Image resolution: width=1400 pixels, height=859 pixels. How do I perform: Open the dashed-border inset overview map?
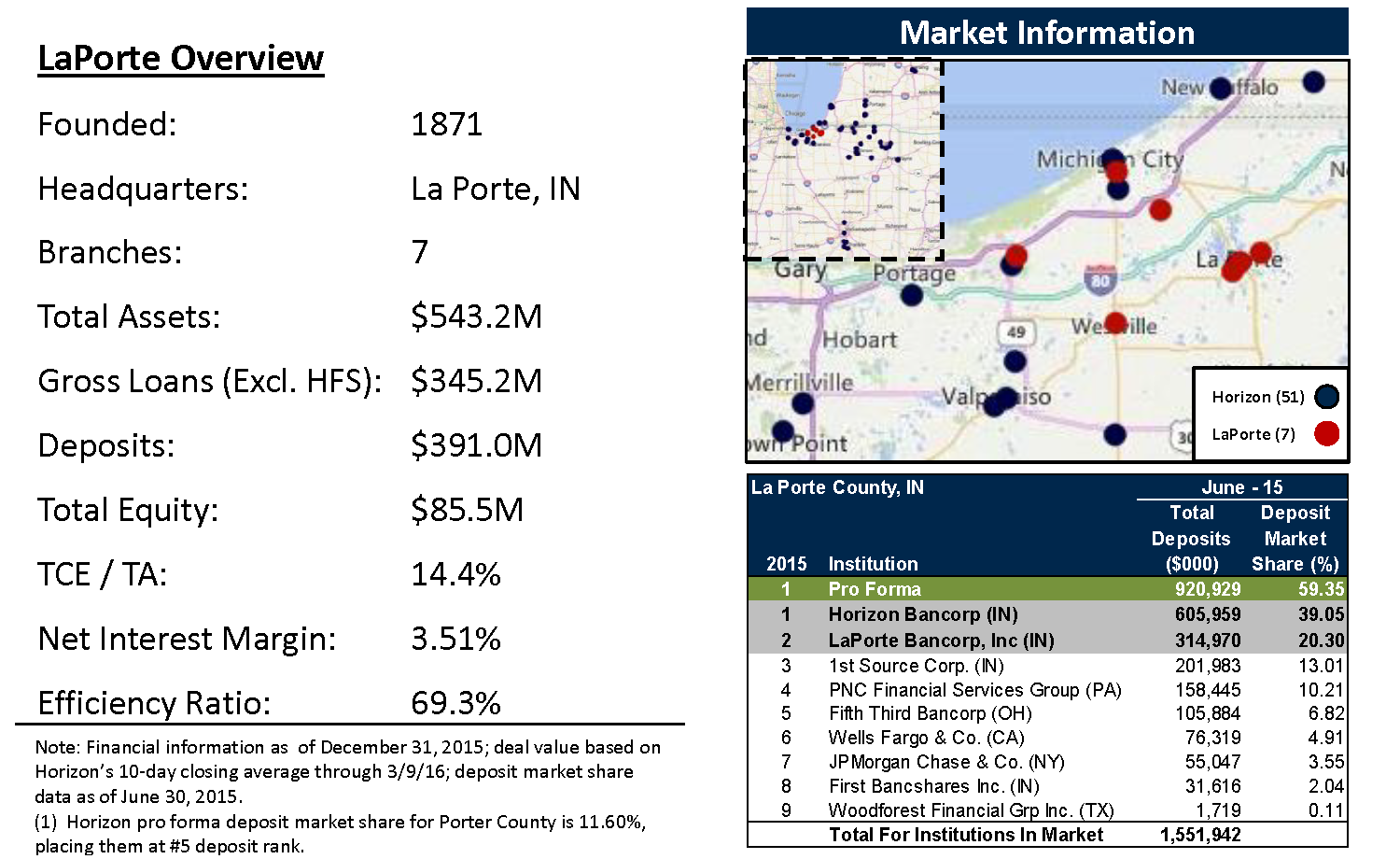click(x=844, y=160)
